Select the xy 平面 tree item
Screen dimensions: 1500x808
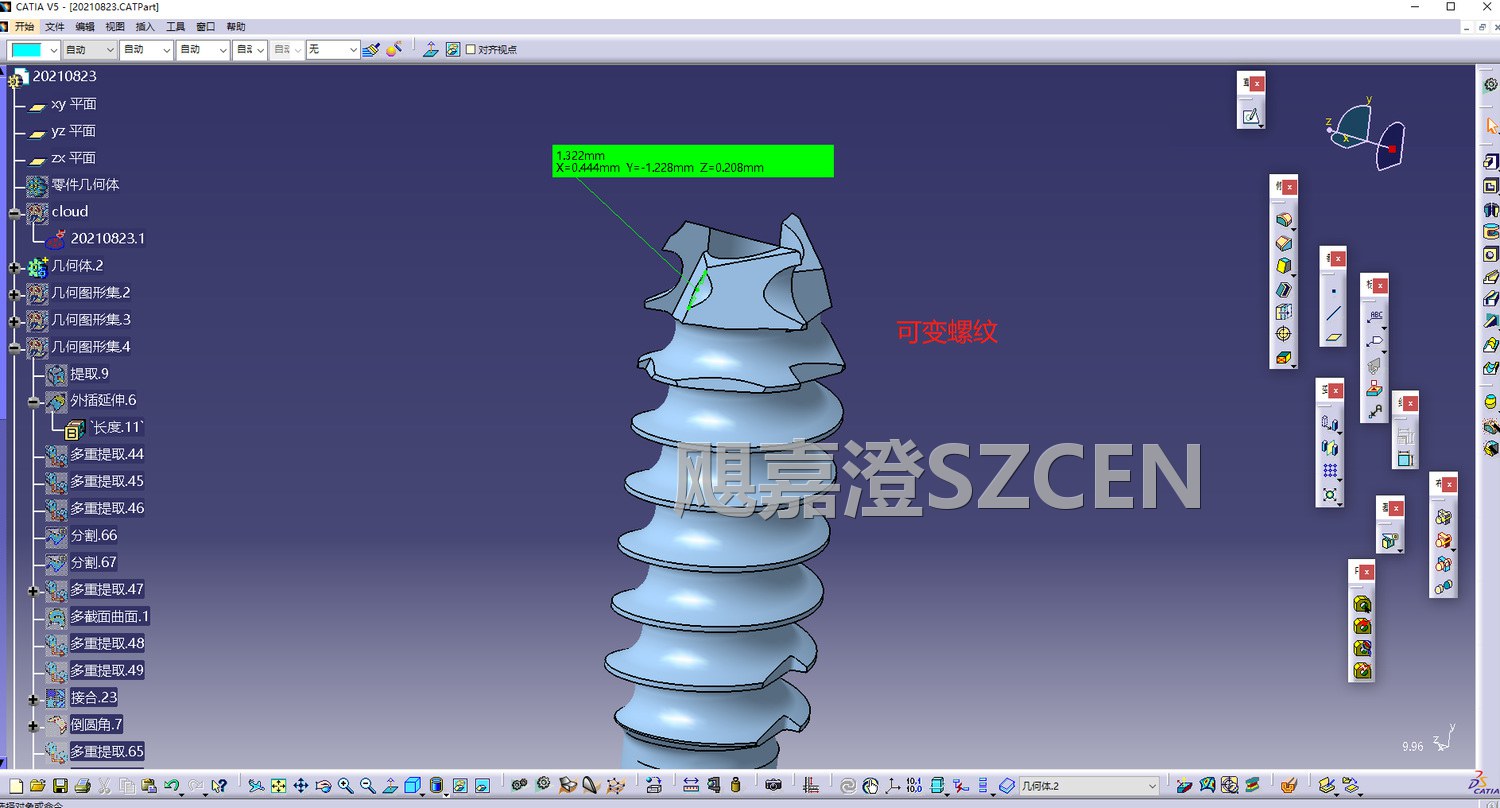coord(73,104)
